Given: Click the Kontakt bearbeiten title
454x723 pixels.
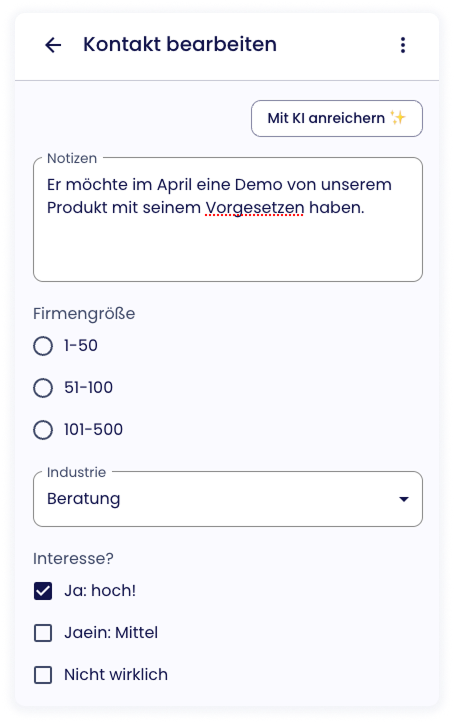Looking at the screenshot, I should point(180,45).
